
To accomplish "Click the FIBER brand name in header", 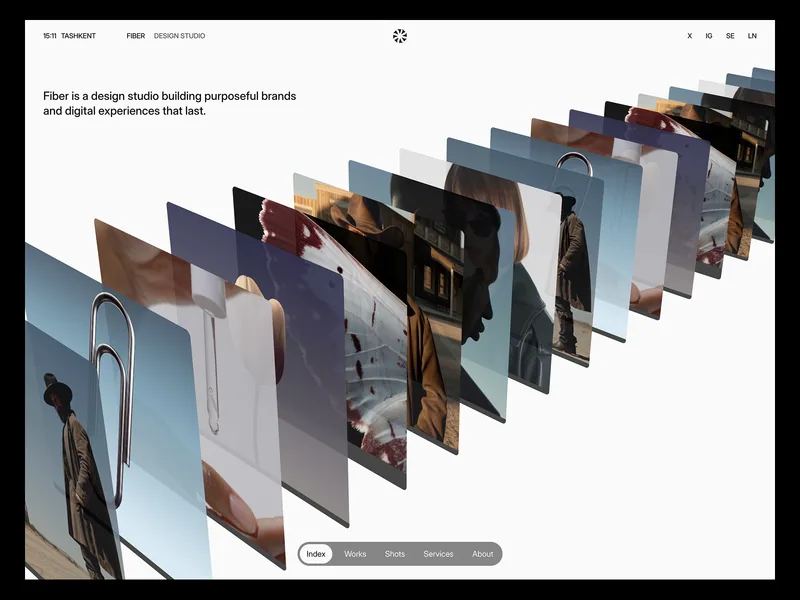I will 136,36.
